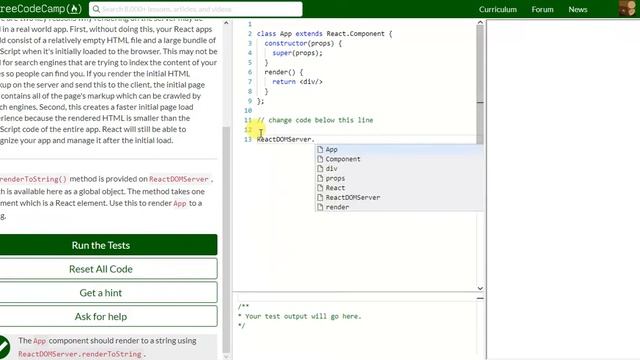Screen dimensions: 640x360
Task: Open the user profile avatar
Action: (627, 9)
